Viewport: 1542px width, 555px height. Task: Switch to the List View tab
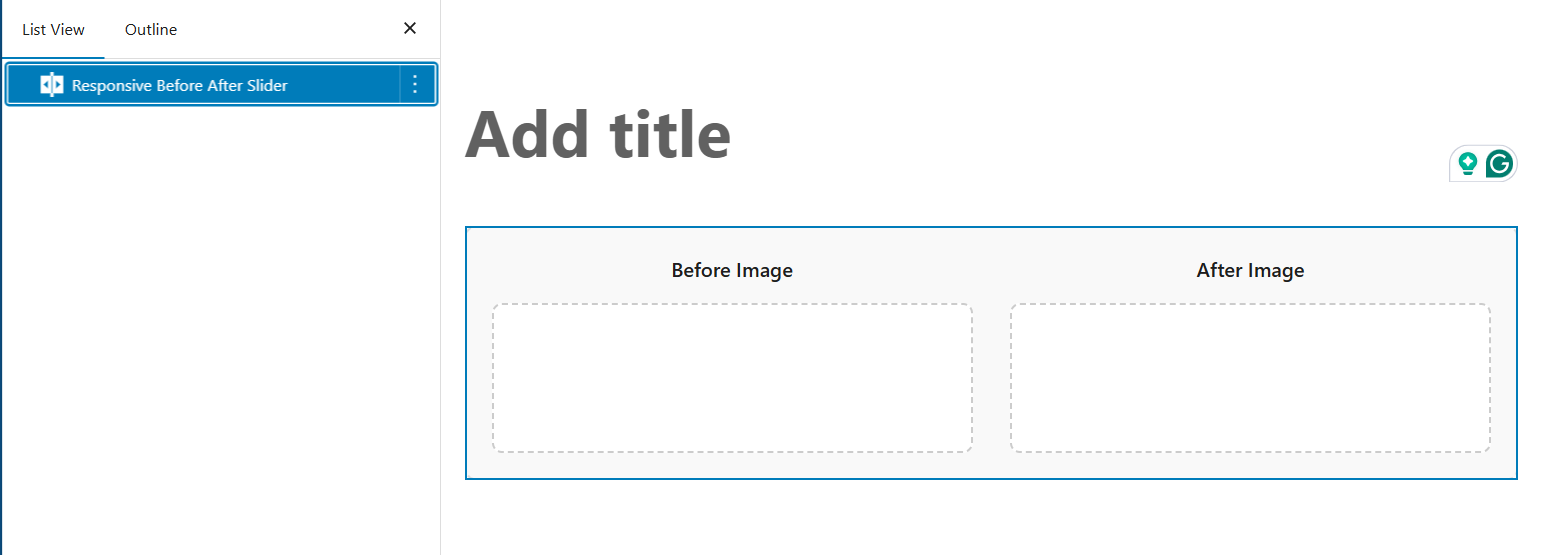tap(54, 30)
